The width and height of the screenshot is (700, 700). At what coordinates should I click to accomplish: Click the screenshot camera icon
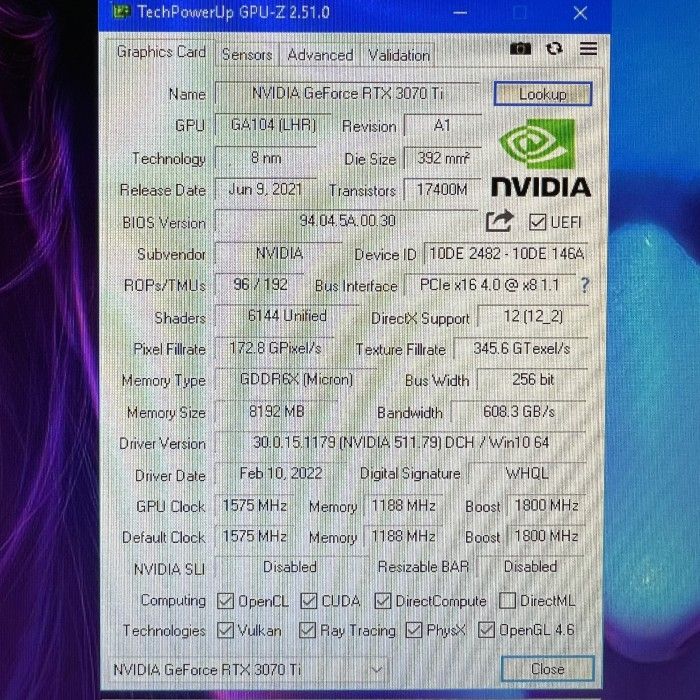pyautogui.click(x=520, y=48)
